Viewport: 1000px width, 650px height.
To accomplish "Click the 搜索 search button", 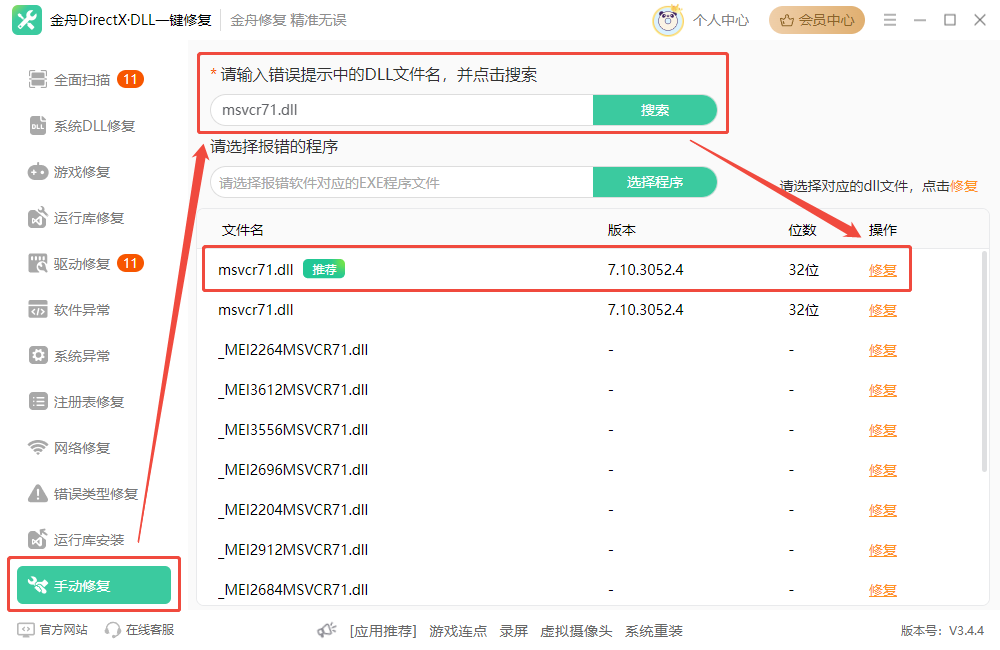I will click(x=654, y=110).
